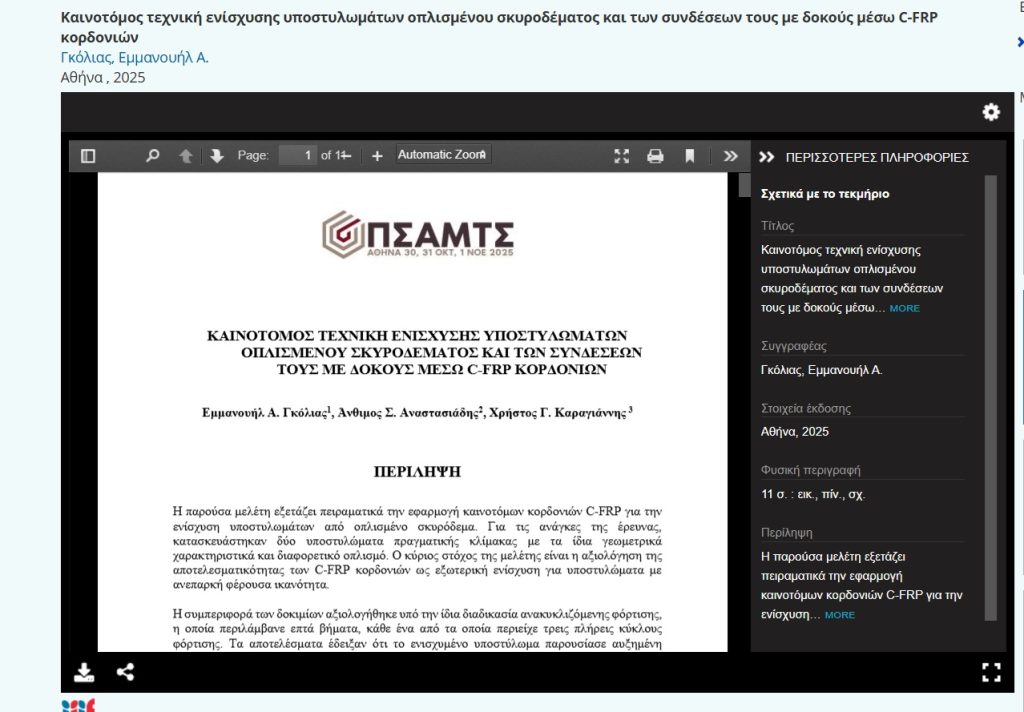
Task: Click the Αθήνα, 2025 value in the panel
Action: tap(795, 432)
